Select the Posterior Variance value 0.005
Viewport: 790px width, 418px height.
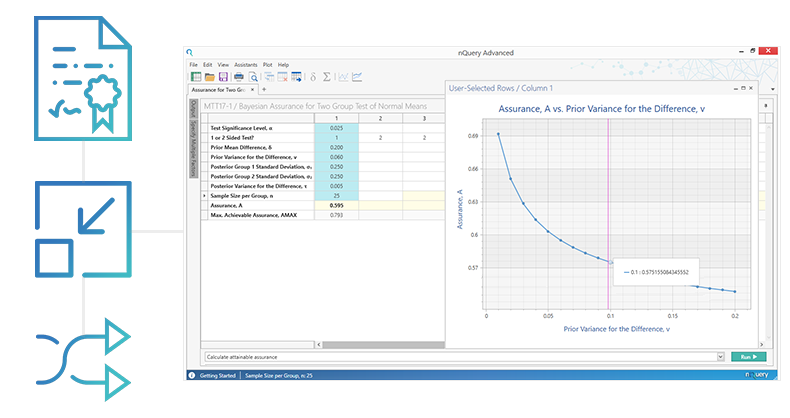pos(337,186)
